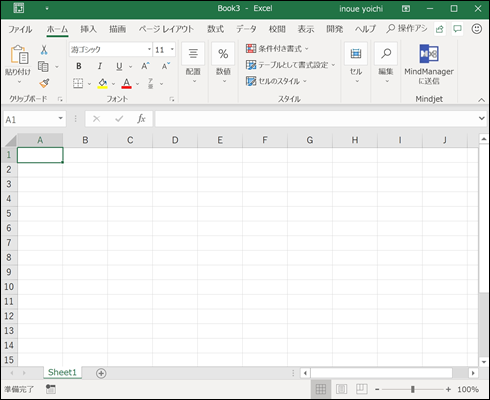Screen dimensions: 490x400
Task: Click the Copy icon in the clipboard group
Action: pyautogui.click(x=43, y=66)
